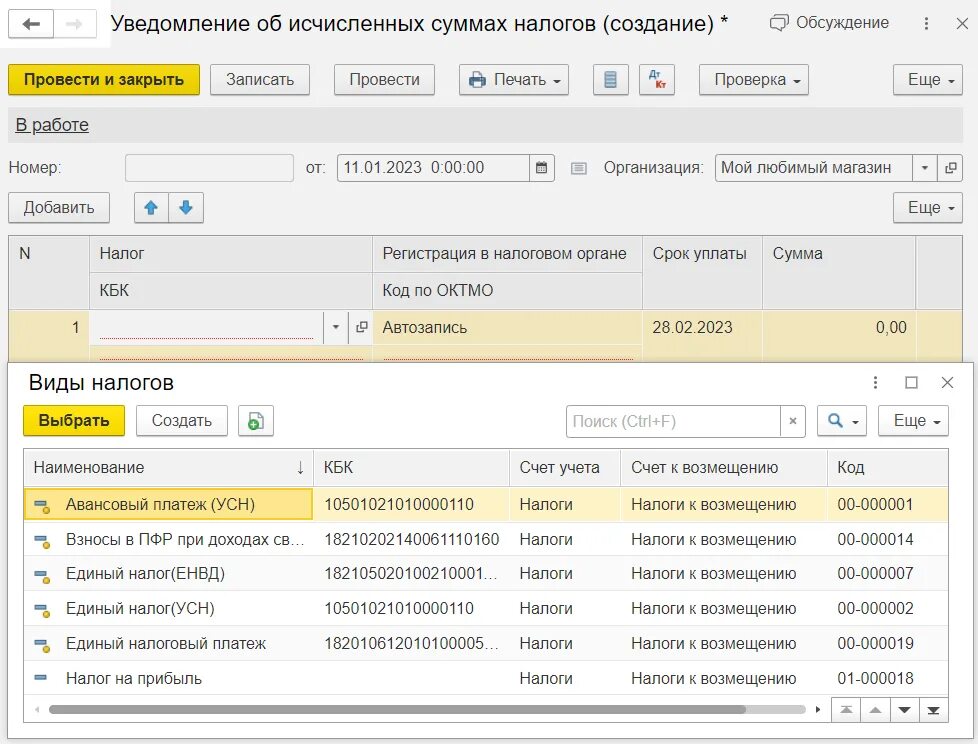The height and width of the screenshot is (744, 978).
Task: Sort by the Наименование column header
Action: pos(168,468)
